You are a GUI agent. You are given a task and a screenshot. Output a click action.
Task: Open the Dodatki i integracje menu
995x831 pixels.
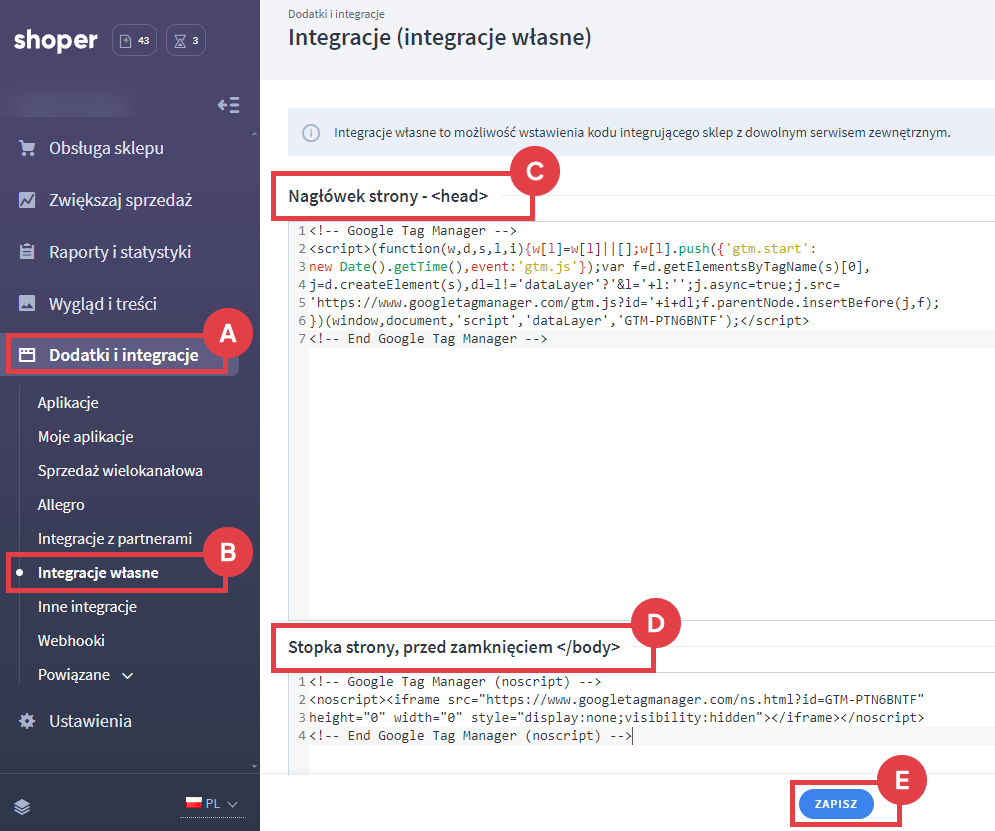point(124,355)
